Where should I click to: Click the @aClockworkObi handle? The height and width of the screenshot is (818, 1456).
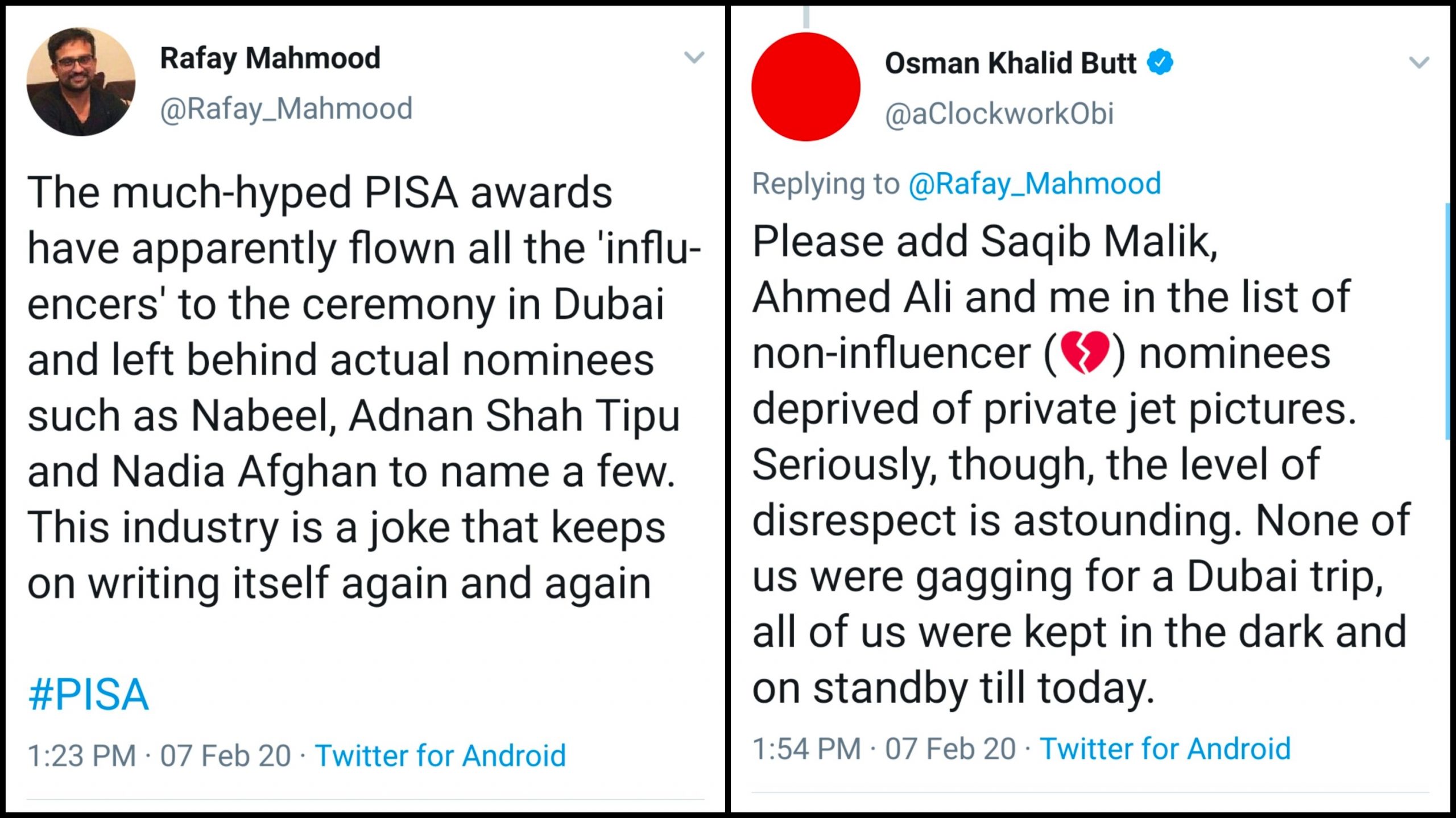[999, 114]
